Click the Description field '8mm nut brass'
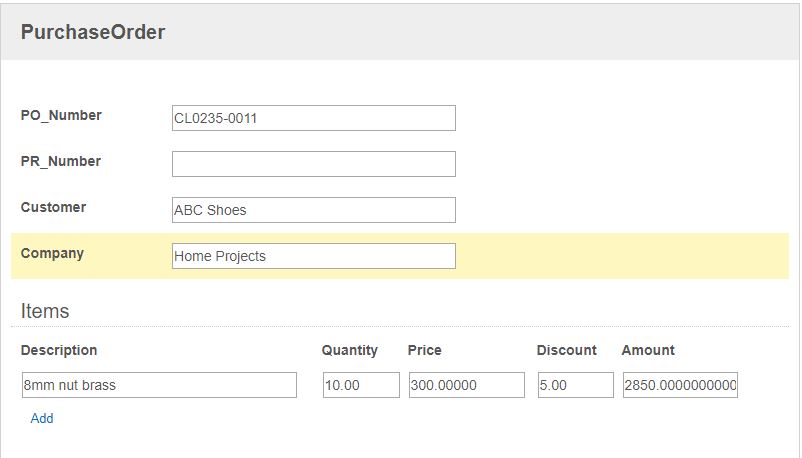 (x=159, y=385)
